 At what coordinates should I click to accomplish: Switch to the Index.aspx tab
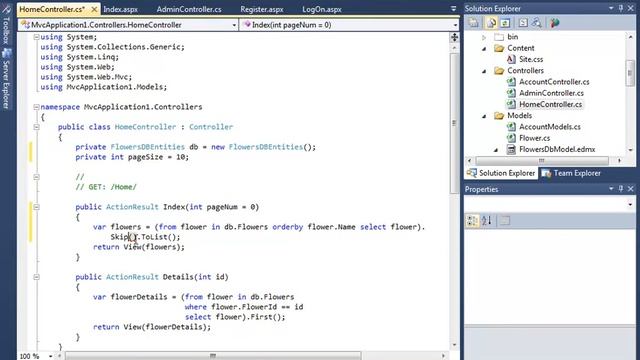click(120, 9)
